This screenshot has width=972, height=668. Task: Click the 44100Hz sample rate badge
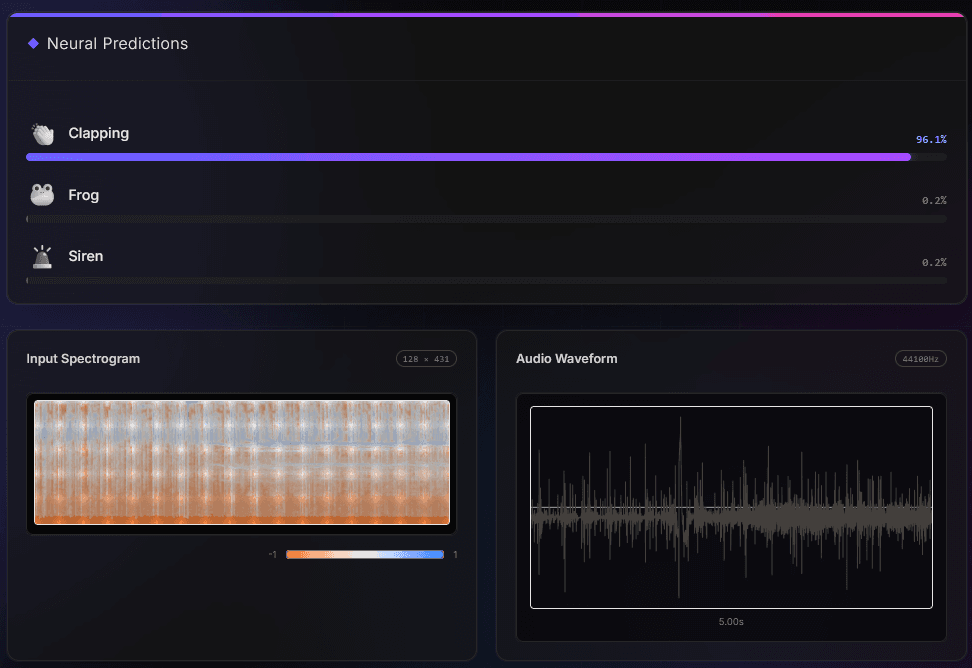click(x=921, y=359)
